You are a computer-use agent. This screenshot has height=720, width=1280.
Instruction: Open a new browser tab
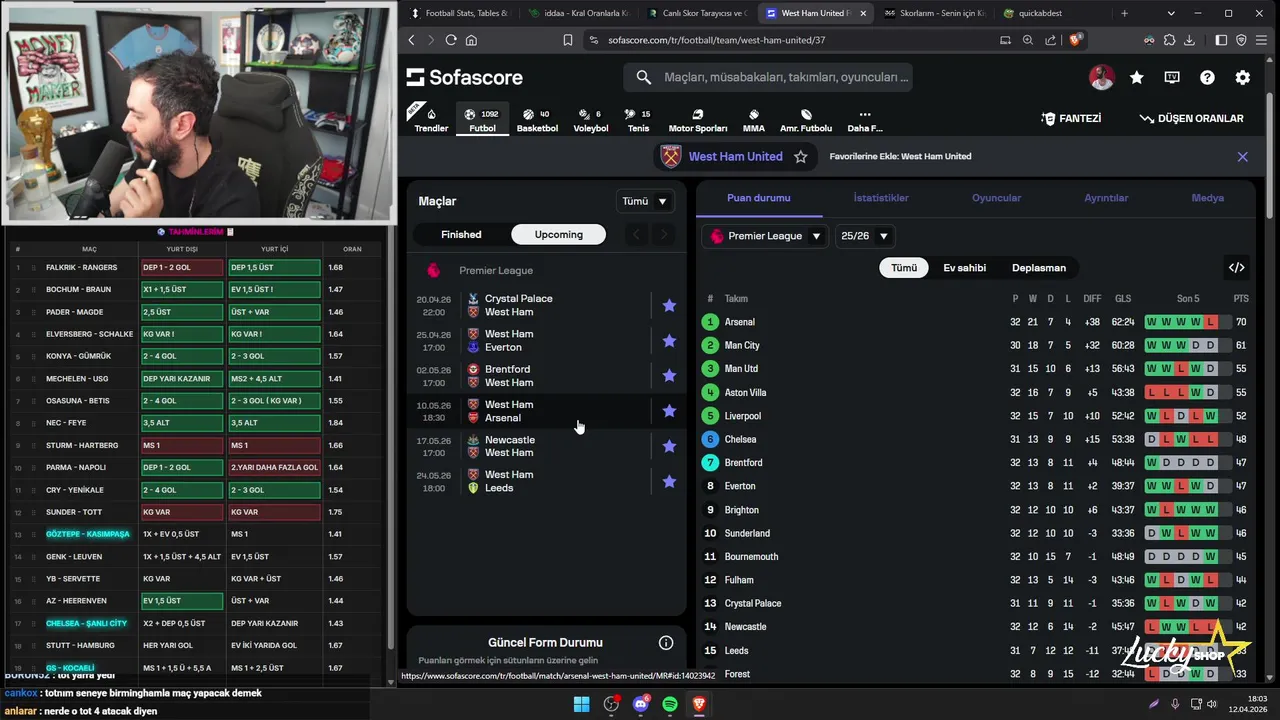pos(1124,13)
